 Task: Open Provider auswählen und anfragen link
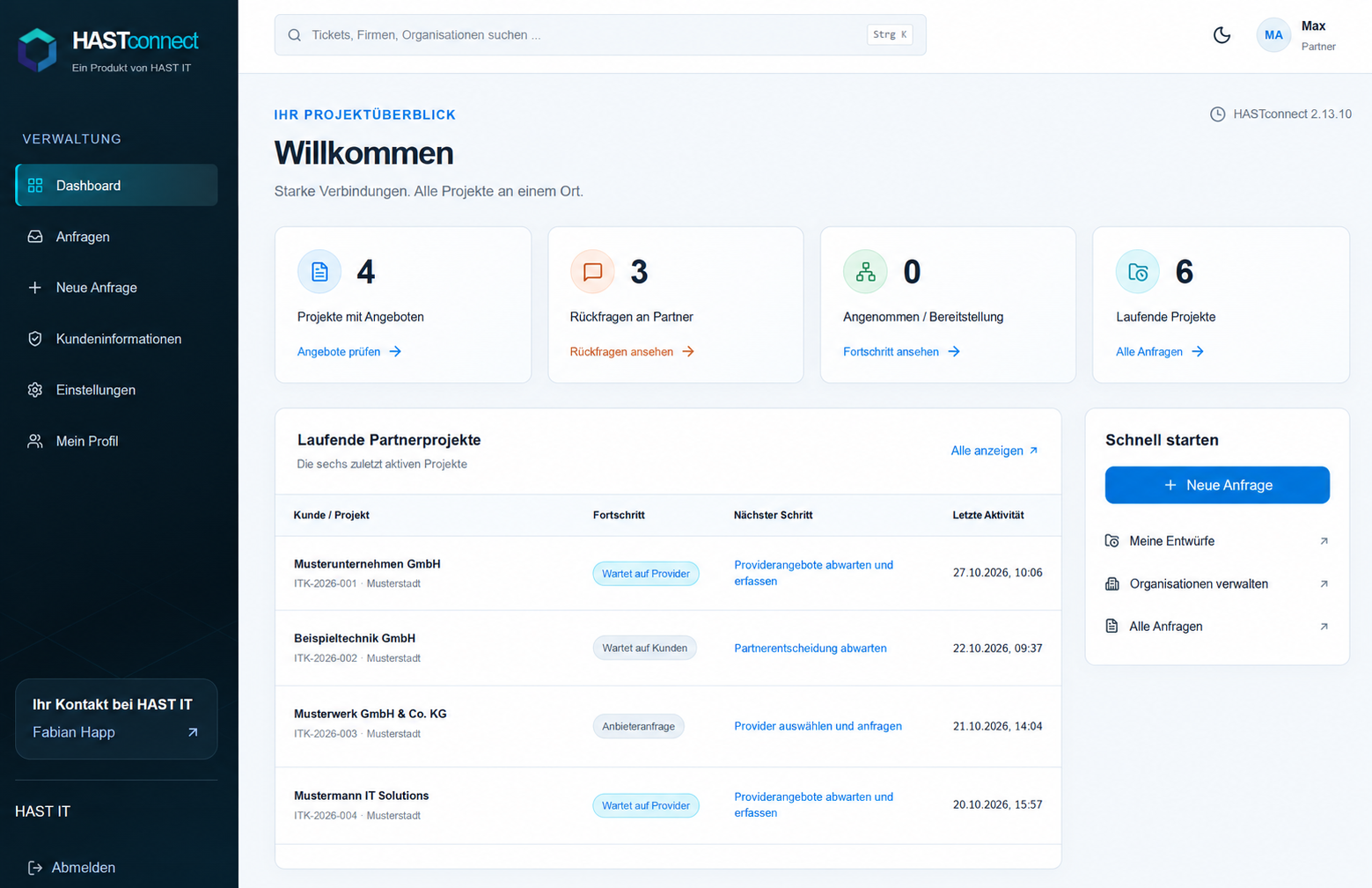click(x=818, y=726)
